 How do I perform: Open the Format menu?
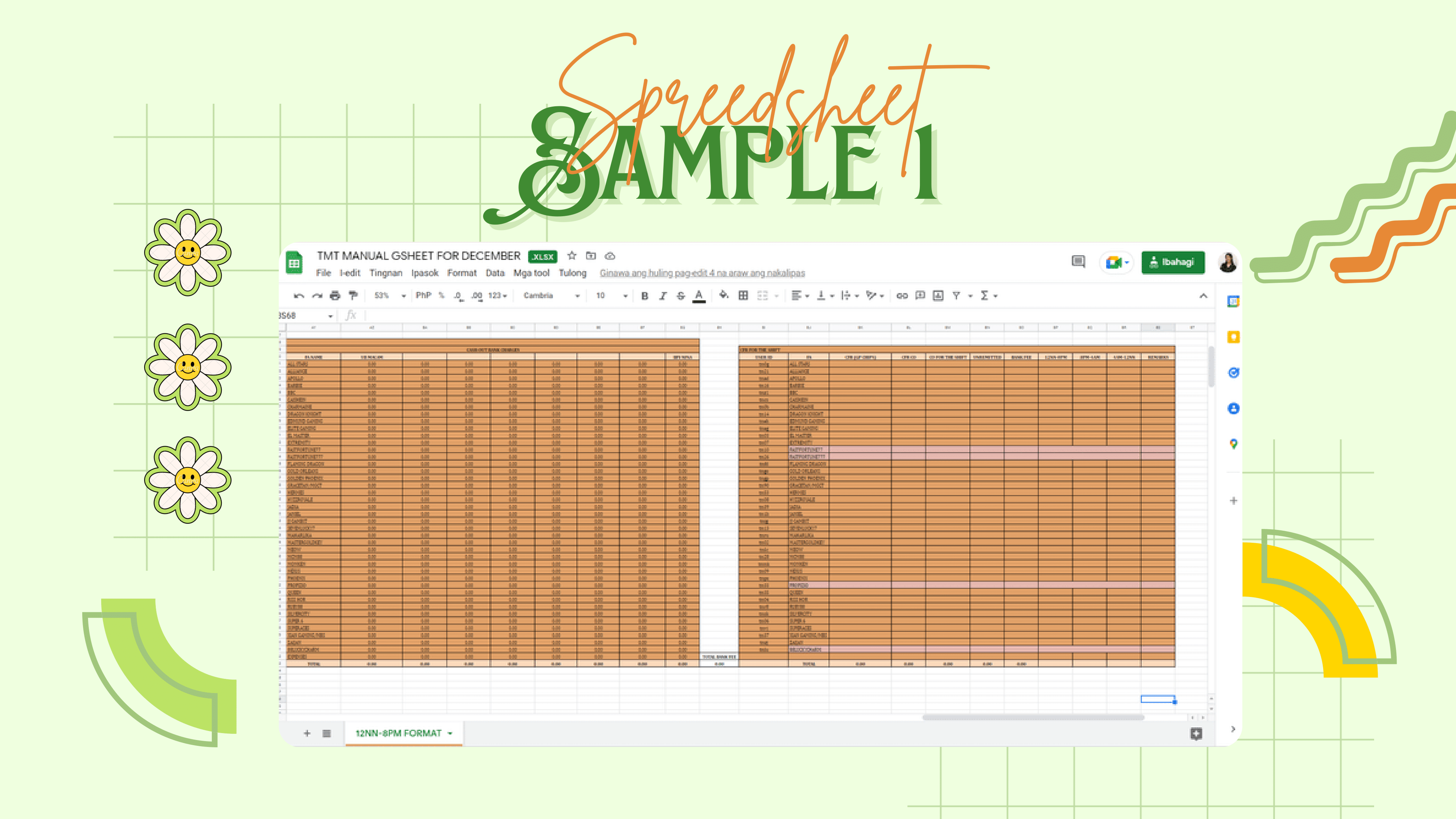[x=462, y=273]
